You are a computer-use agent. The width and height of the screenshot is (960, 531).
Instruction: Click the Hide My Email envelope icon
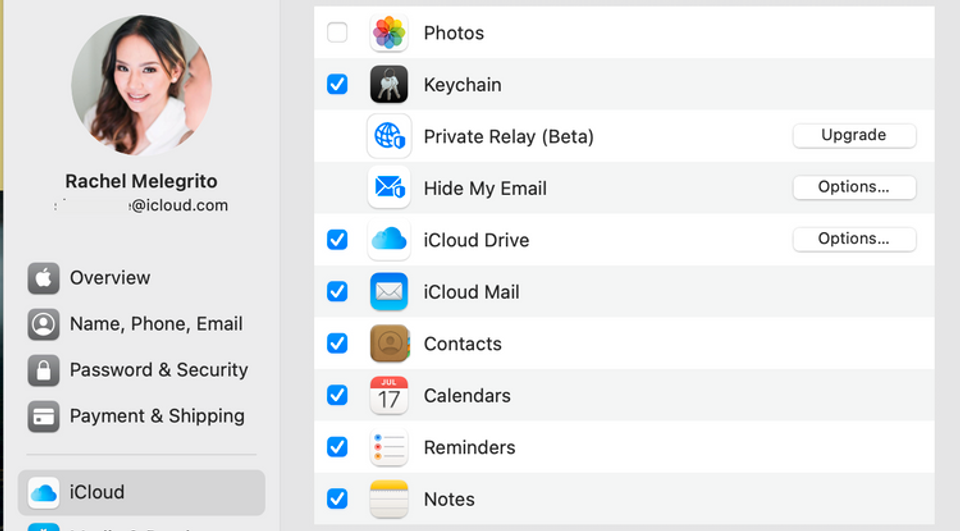(x=389, y=187)
